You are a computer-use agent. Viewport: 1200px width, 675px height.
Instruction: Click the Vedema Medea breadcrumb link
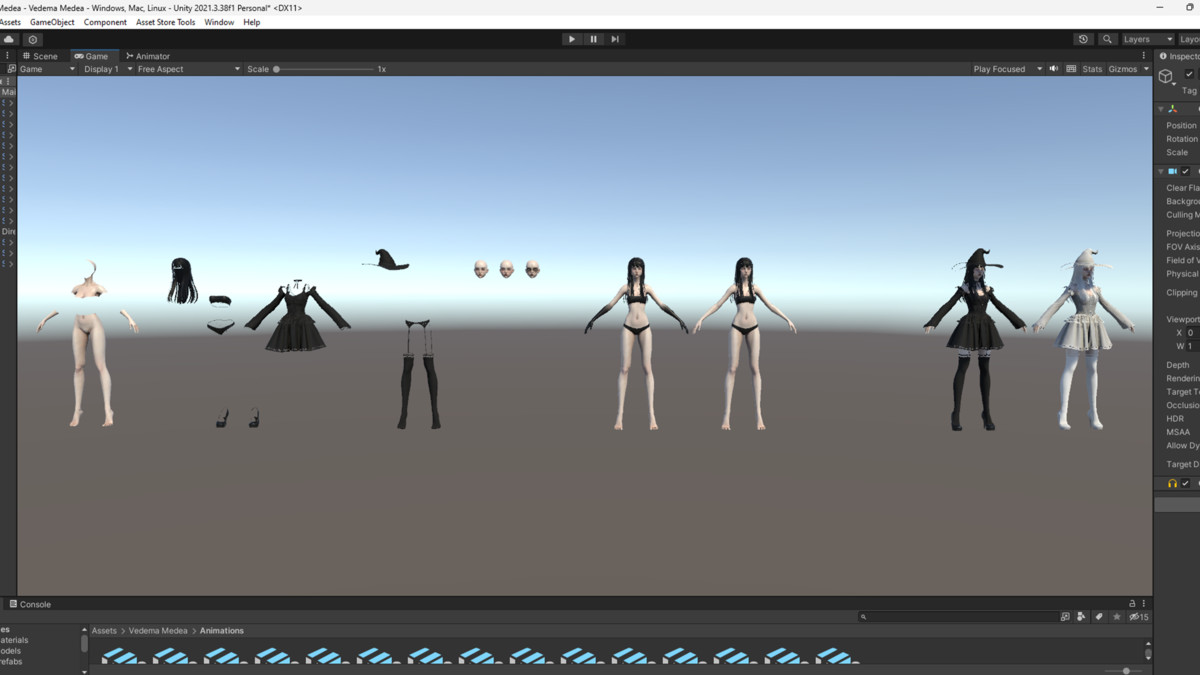(158, 631)
